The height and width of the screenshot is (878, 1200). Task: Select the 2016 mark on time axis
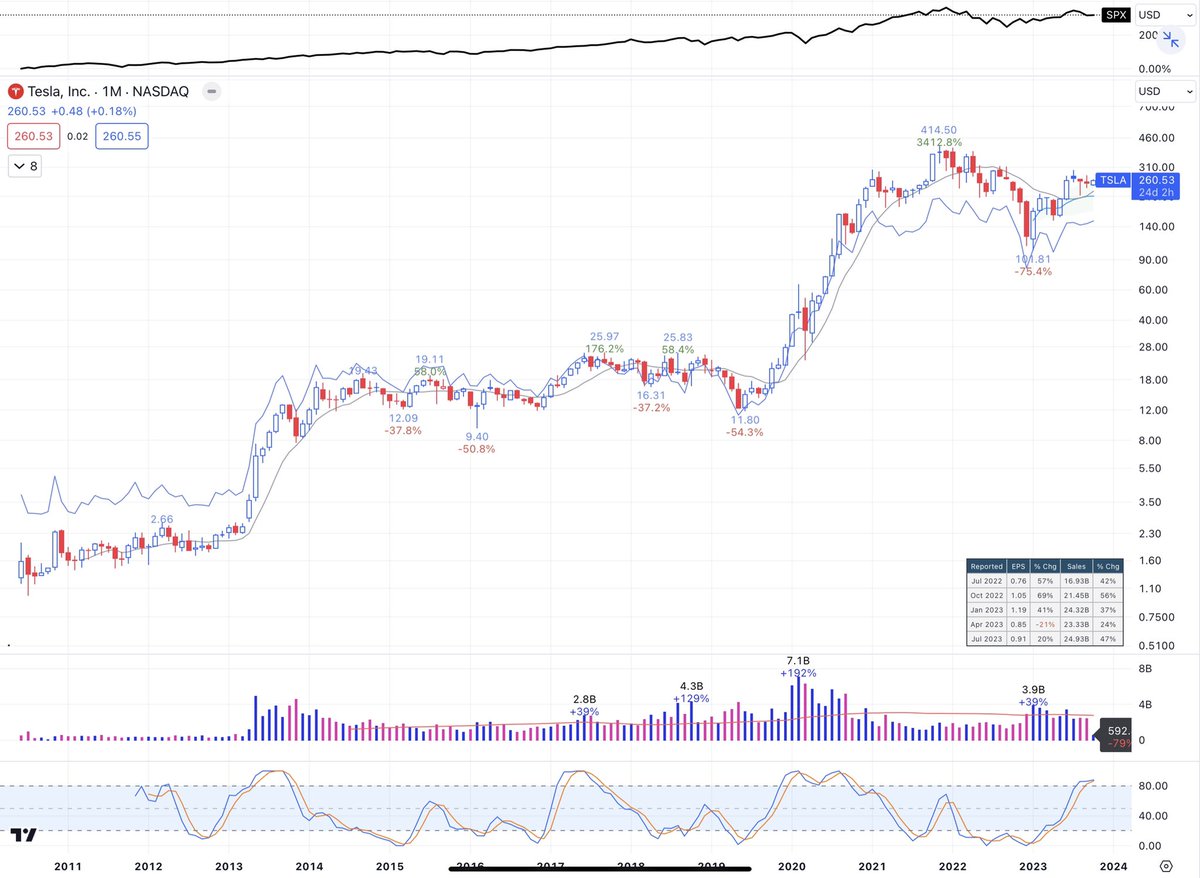(x=471, y=866)
